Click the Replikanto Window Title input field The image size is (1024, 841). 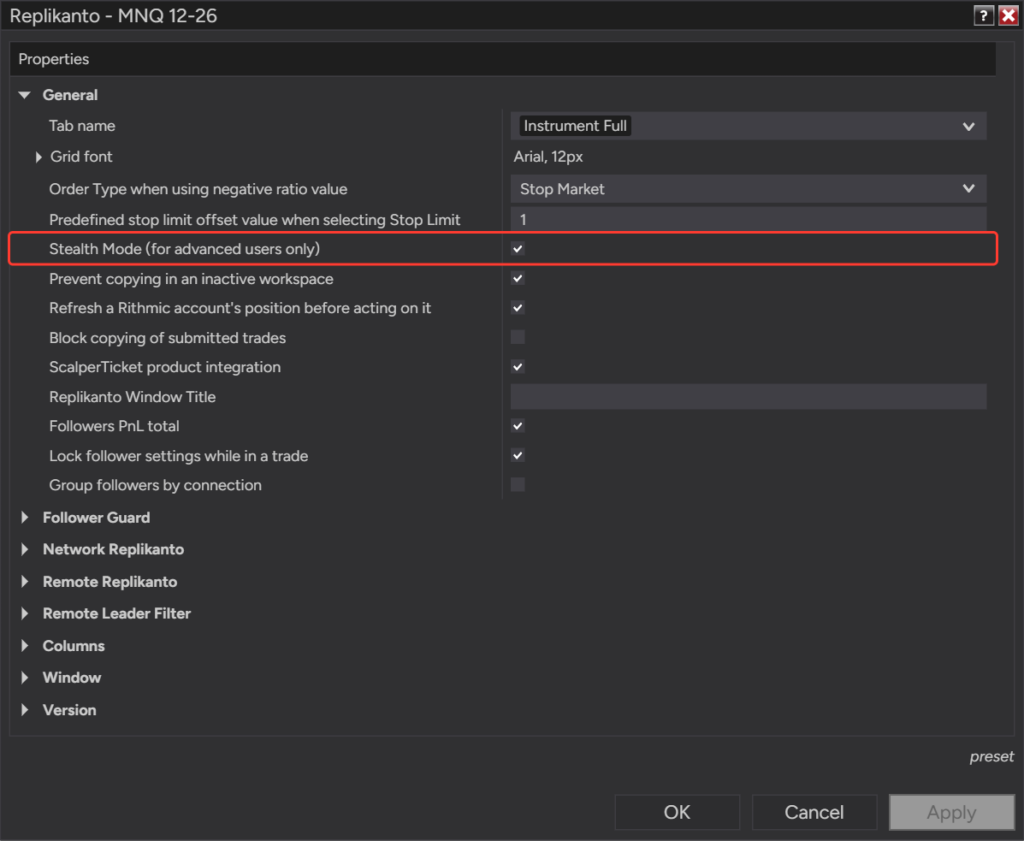click(x=748, y=396)
